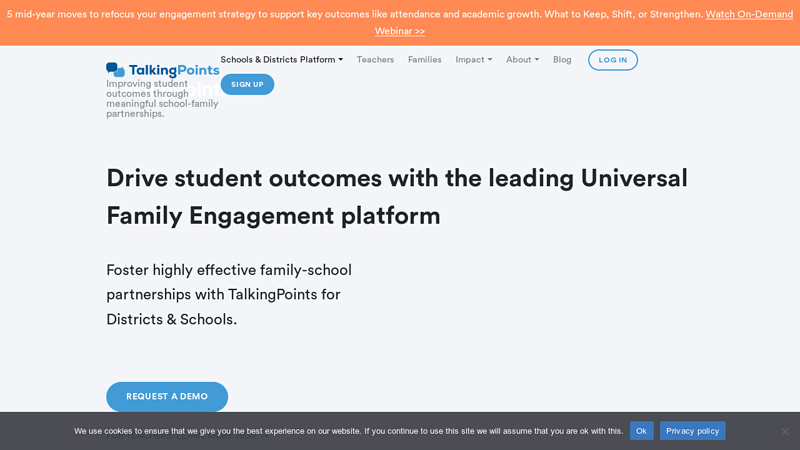Expand Schools & Districts Platform dropdown
The image size is (800, 450).
tap(282, 60)
